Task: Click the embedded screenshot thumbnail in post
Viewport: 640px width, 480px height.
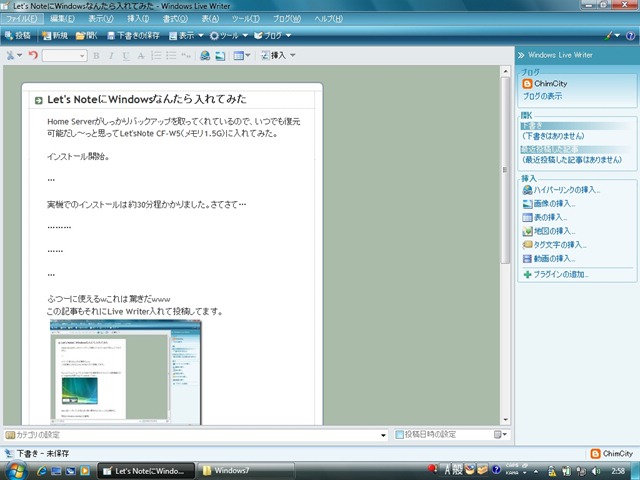Action: tap(126, 372)
